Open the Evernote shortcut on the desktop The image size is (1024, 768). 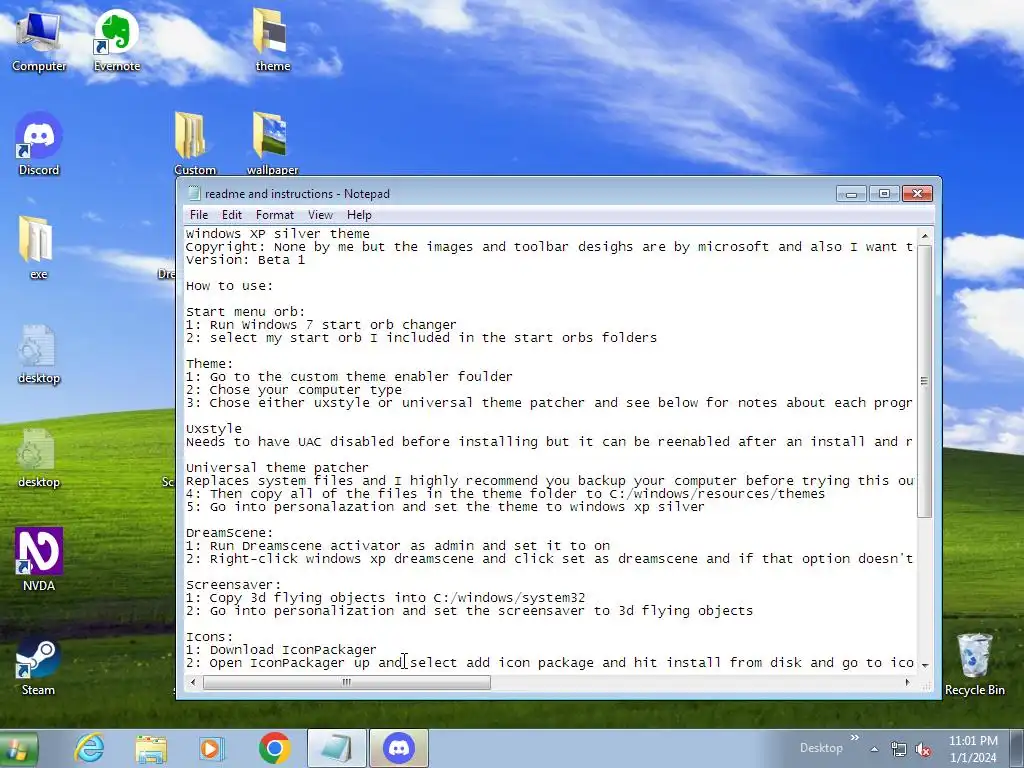tap(116, 40)
